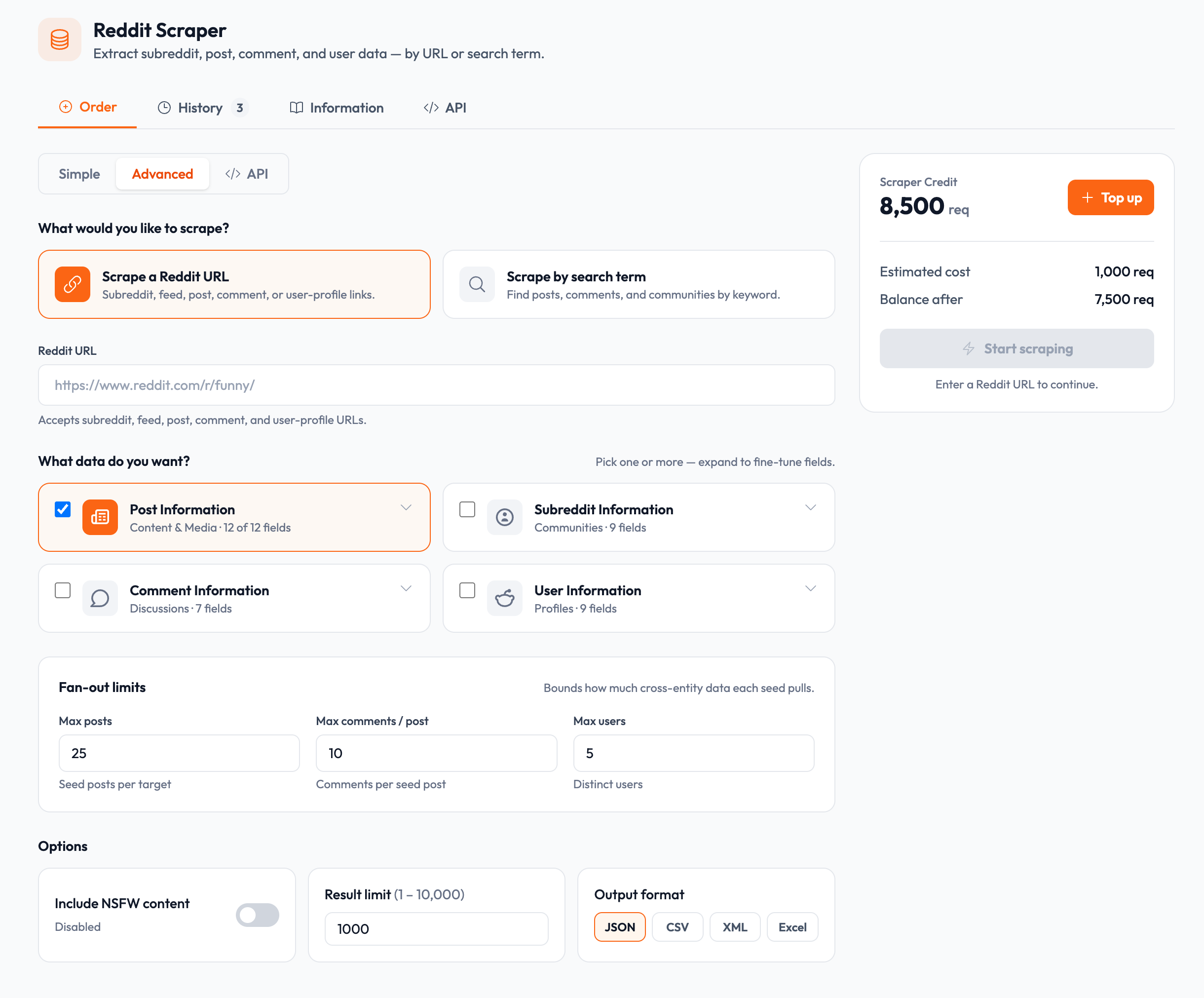
Task: Click the Max comments / post field
Action: pyautogui.click(x=436, y=754)
